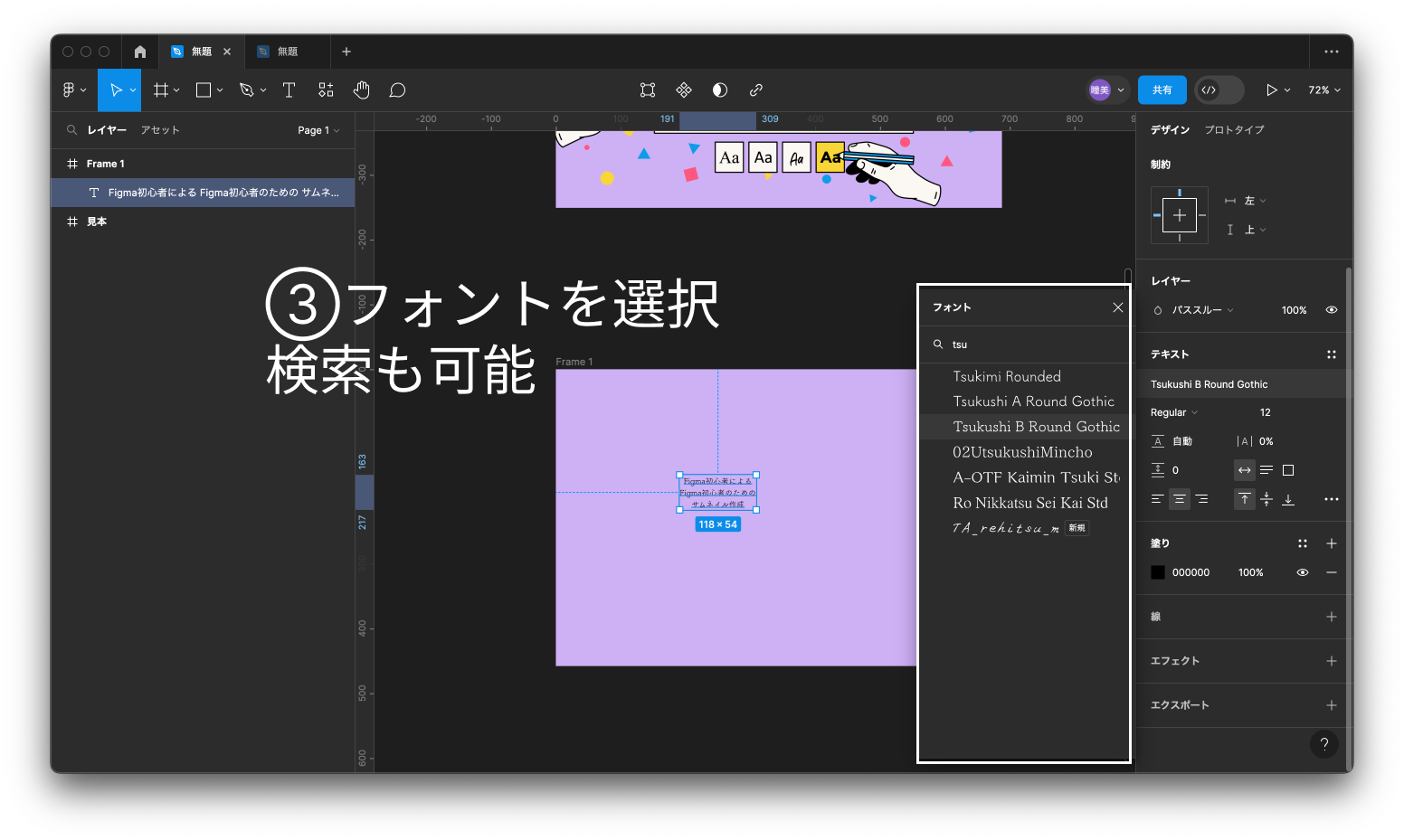Switch to the プロトタイプ tab
The width and height of the screenshot is (1404, 840).
1234,130
